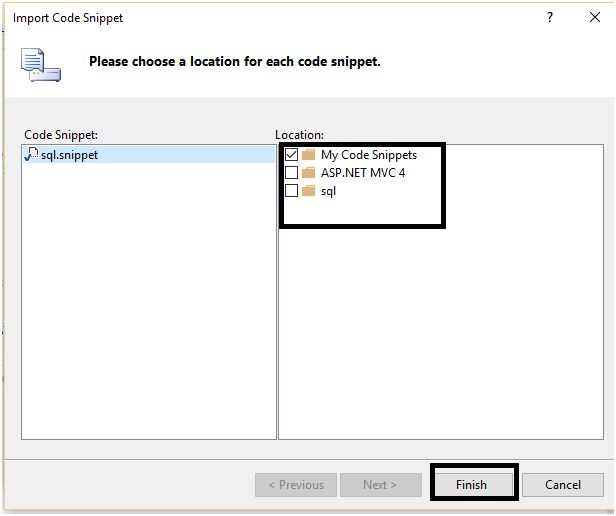Click the Import Code Snippet title bar

pyautogui.click(x=250, y=18)
